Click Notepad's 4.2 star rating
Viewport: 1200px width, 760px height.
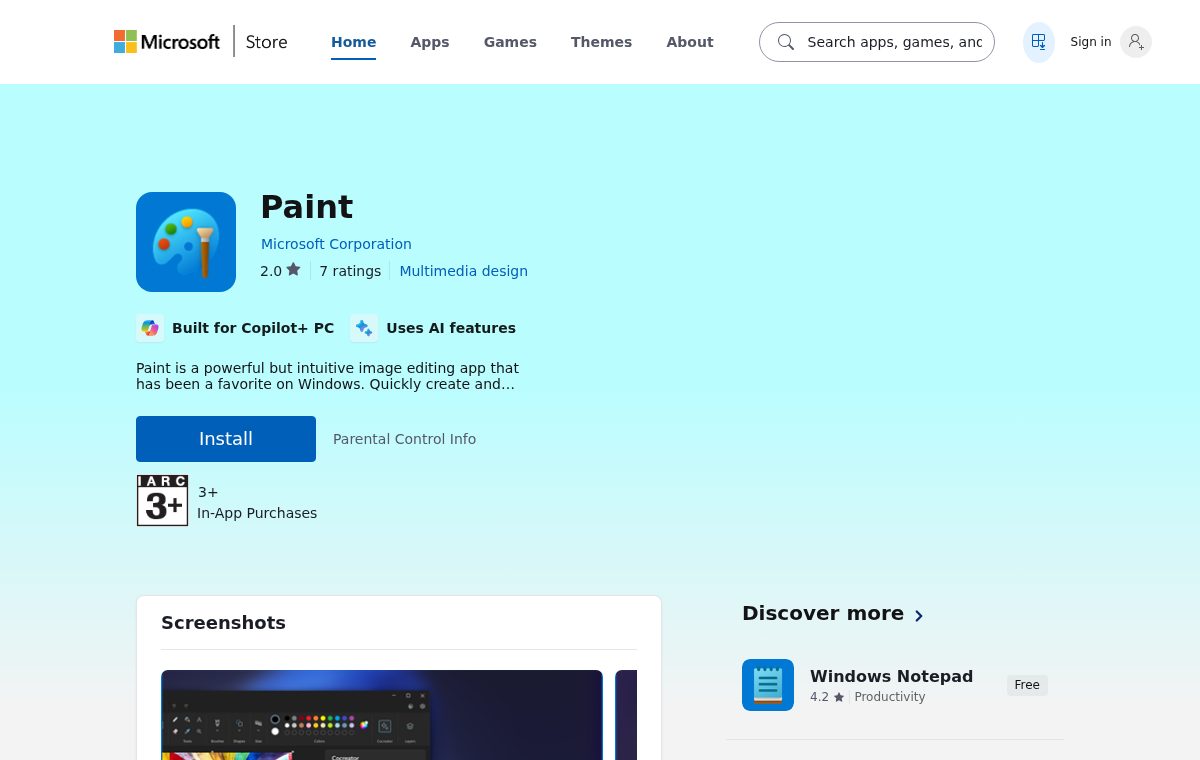pos(827,697)
